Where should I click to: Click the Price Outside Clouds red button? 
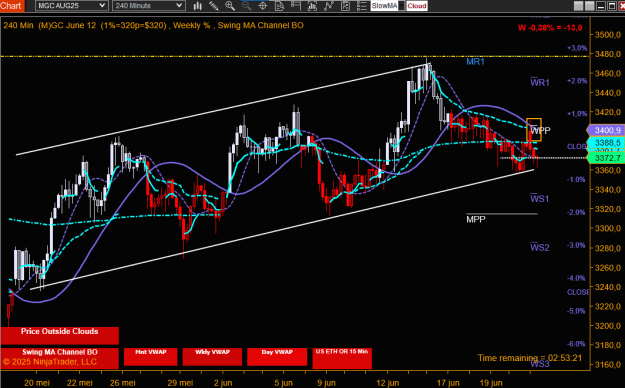point(59,335)
